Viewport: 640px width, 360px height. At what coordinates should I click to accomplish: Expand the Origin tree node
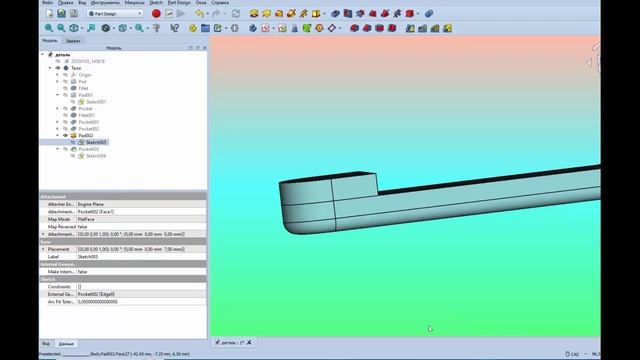[x=57, y=75]
